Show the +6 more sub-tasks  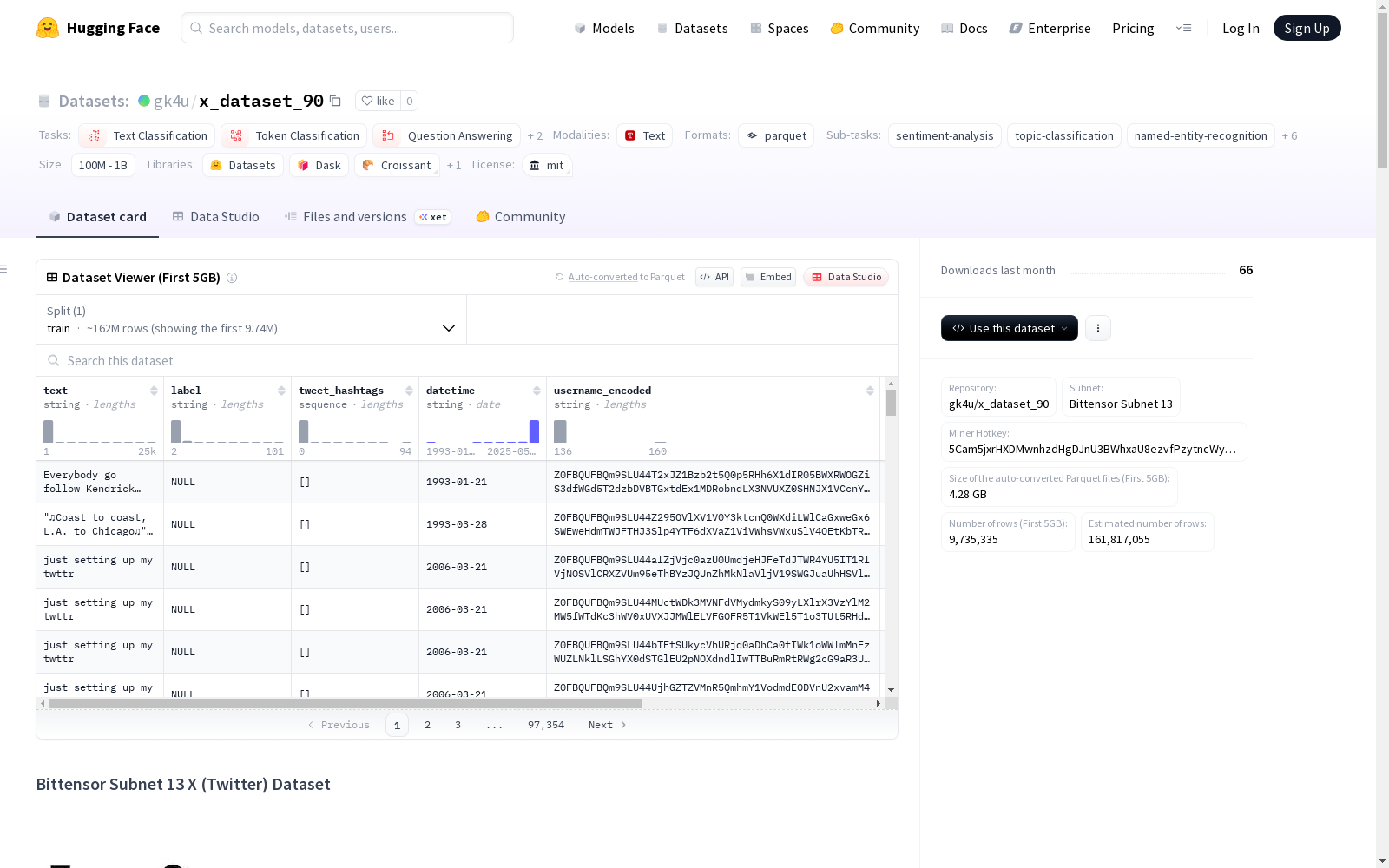1289,136
